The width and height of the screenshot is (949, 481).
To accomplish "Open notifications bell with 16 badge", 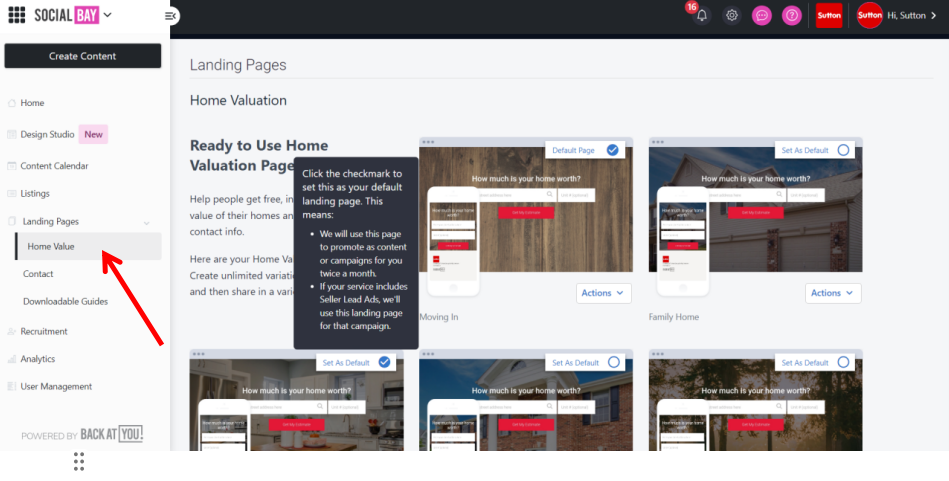I will click(701, 15).
